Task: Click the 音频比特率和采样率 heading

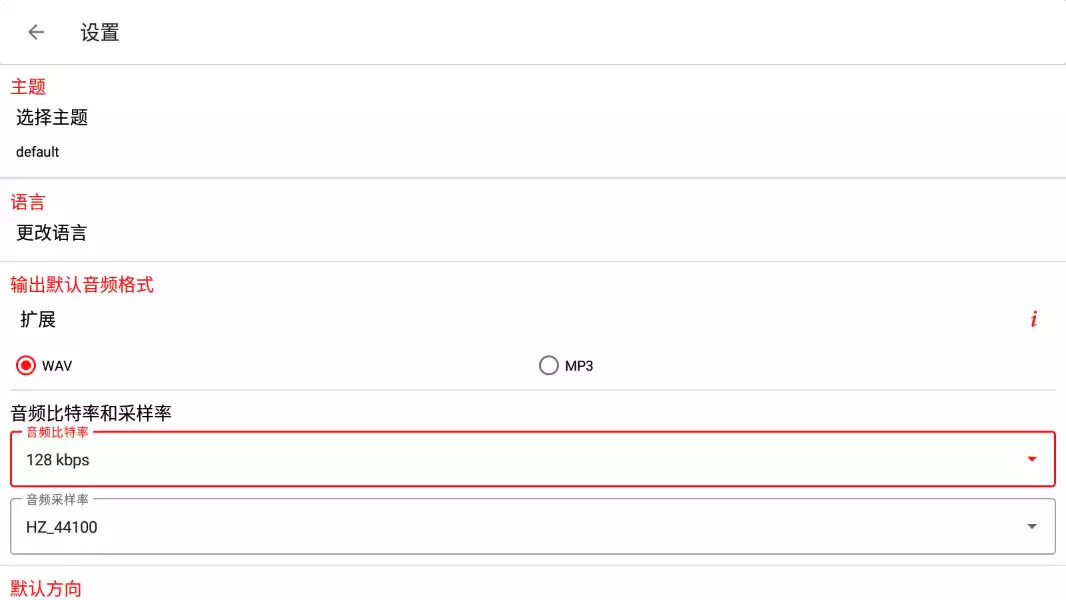Action: click(x=91, y=413)
